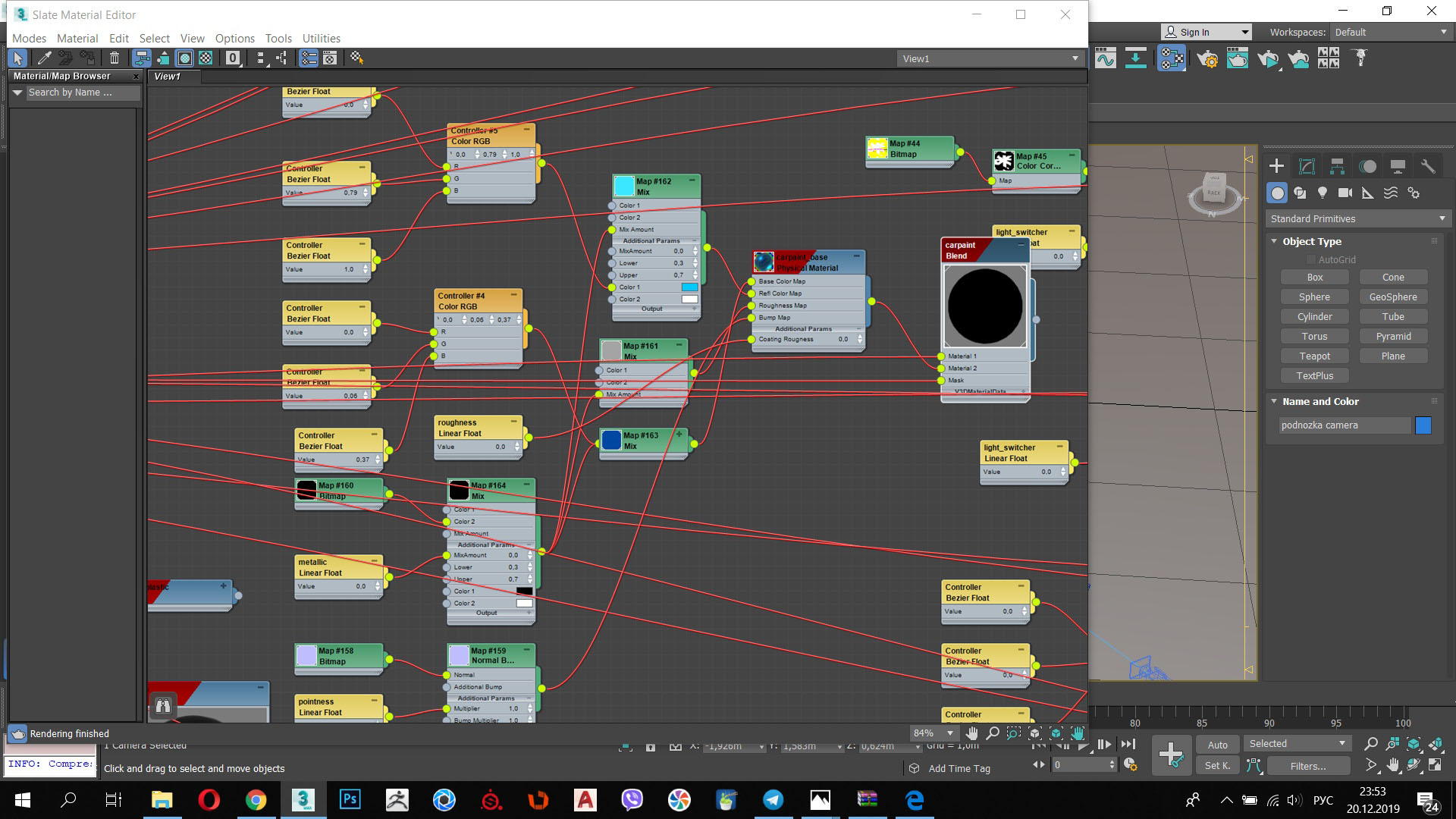The height and width of the screenshot is (819, 1456).
Task: Click Move Children toolbar icon
Action: [x=142, y=58]
